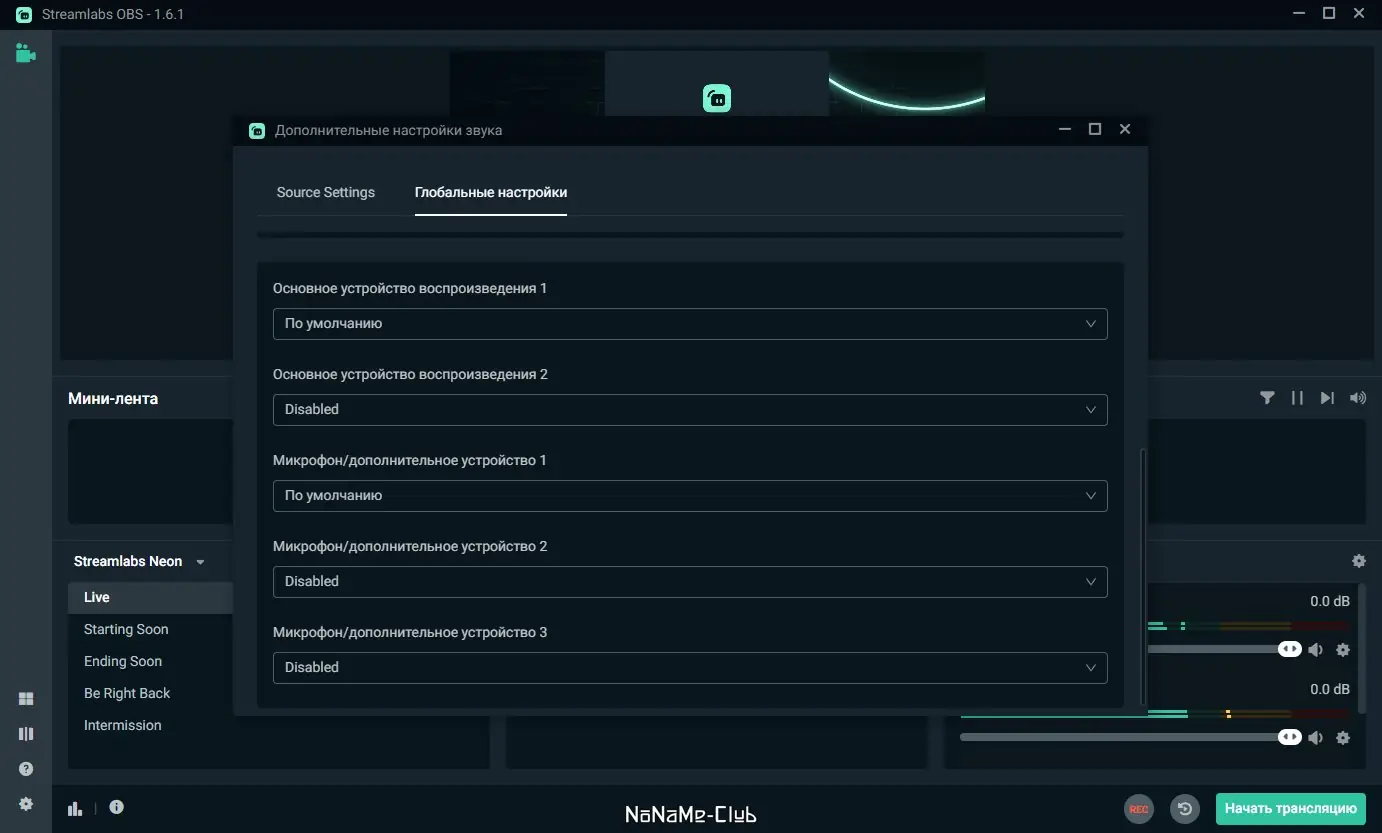This screenshot has height=833, width=1382.
Task: Select the Live scene
Action: click(x=150, y=597)
